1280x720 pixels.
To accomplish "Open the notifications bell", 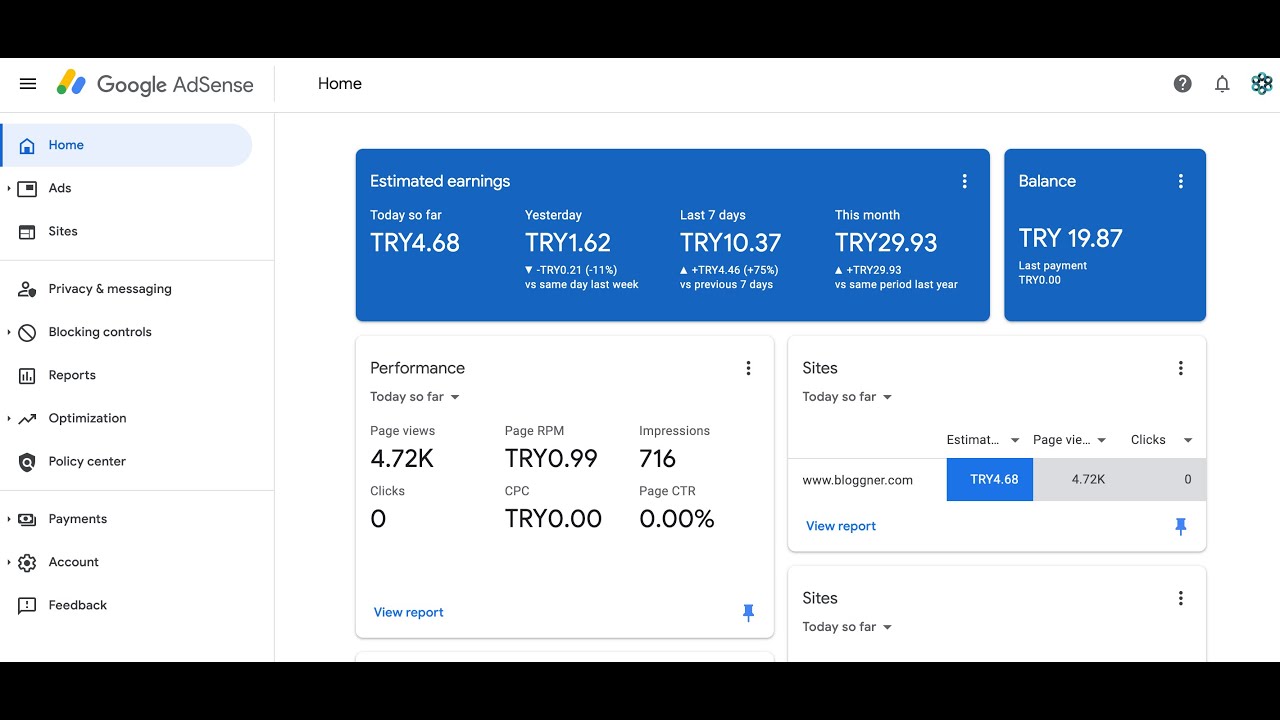I will [1222, 84].
